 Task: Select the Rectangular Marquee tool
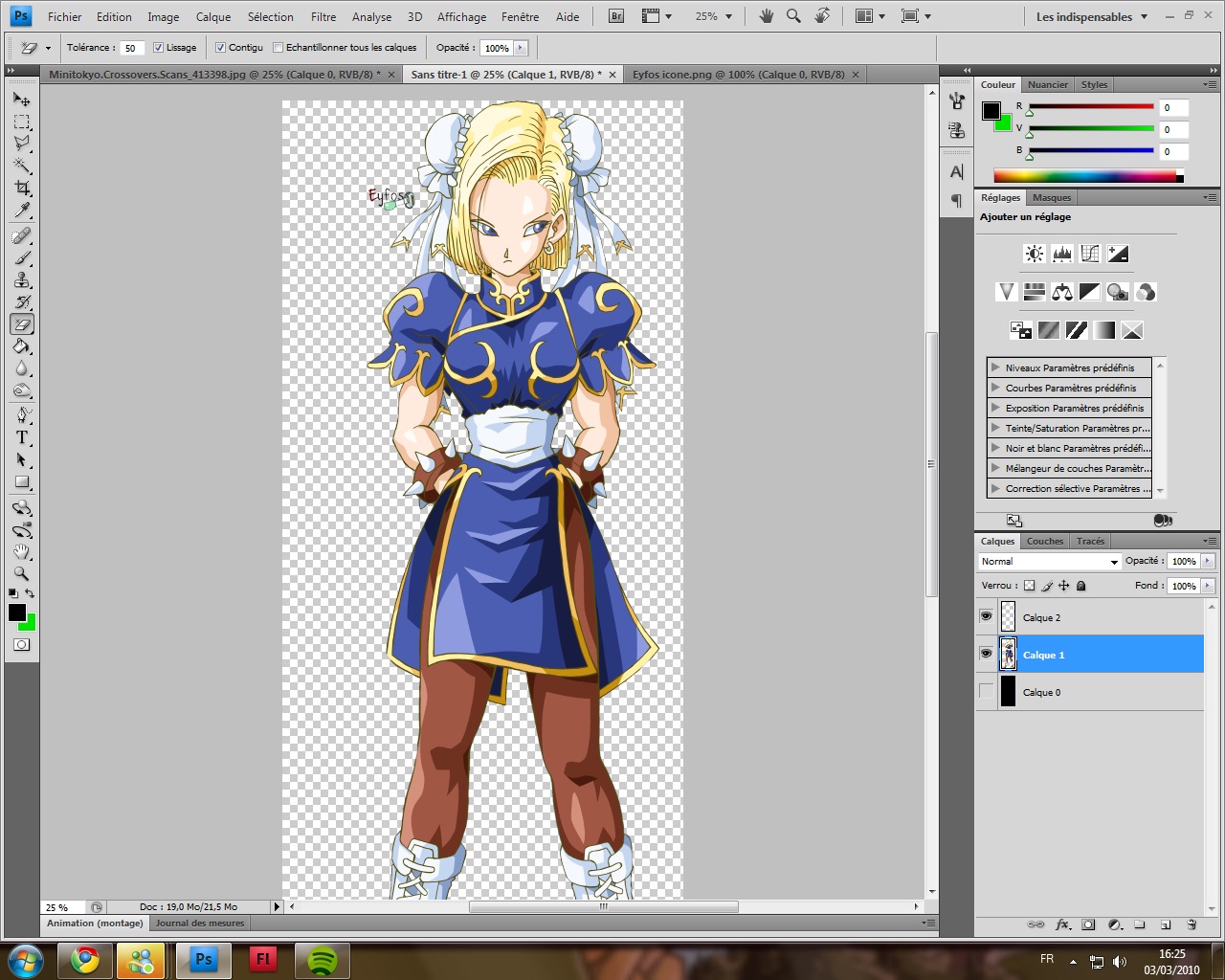point(21,122)
